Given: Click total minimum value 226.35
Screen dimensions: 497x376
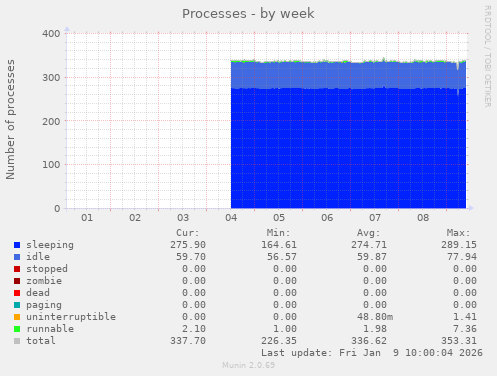Looking at the screenshot, I should tap(279, 341).
